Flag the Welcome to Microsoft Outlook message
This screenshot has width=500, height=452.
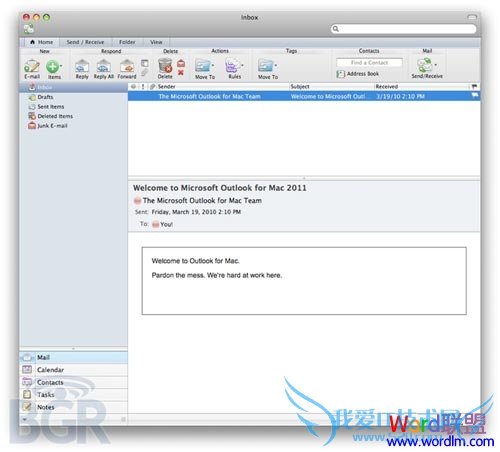point(475,96)
